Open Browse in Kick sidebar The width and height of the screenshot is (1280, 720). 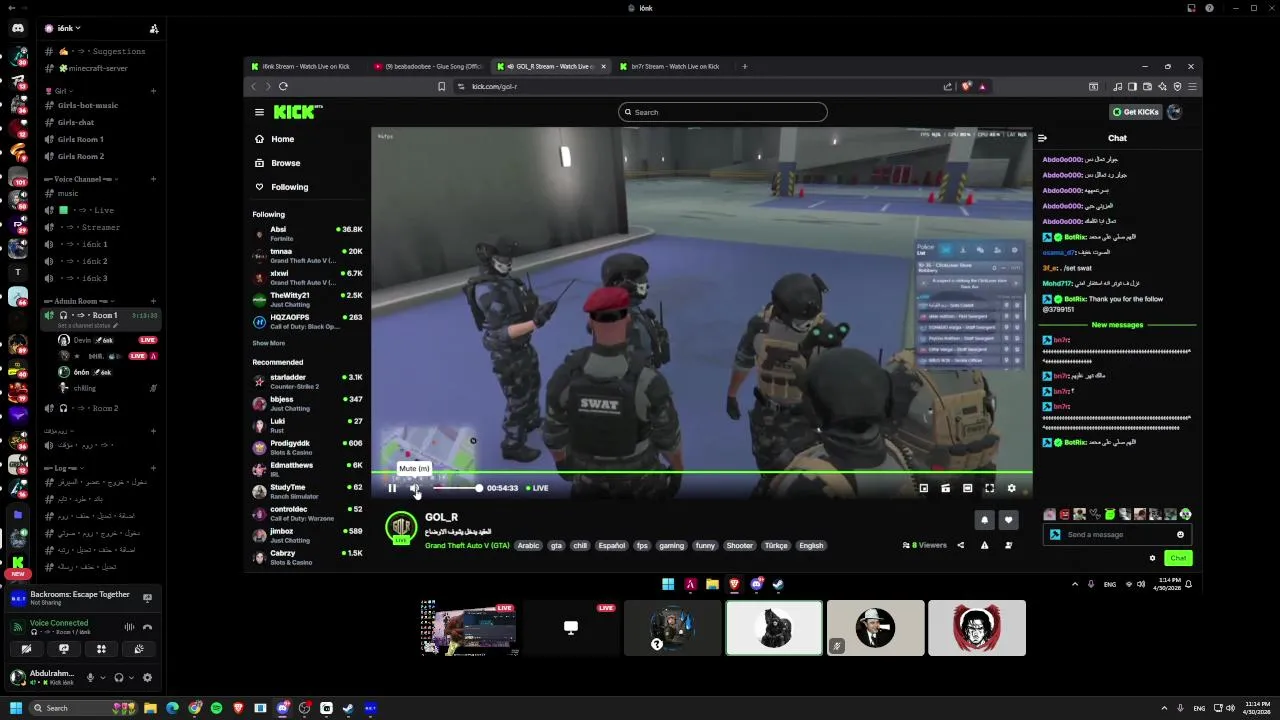tap(285, 163)
